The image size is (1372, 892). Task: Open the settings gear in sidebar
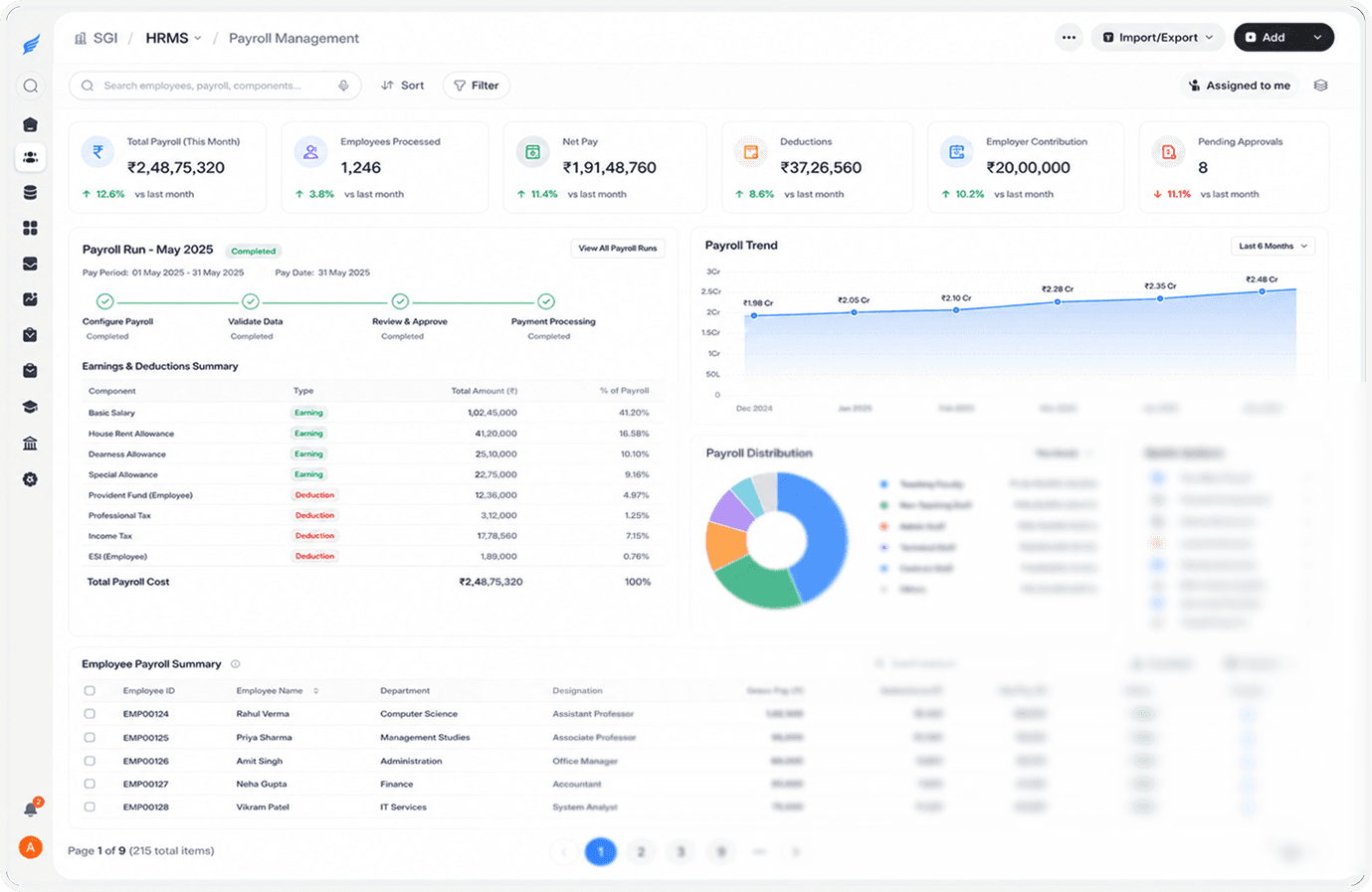pyautogui.click(x=31, y=479)
